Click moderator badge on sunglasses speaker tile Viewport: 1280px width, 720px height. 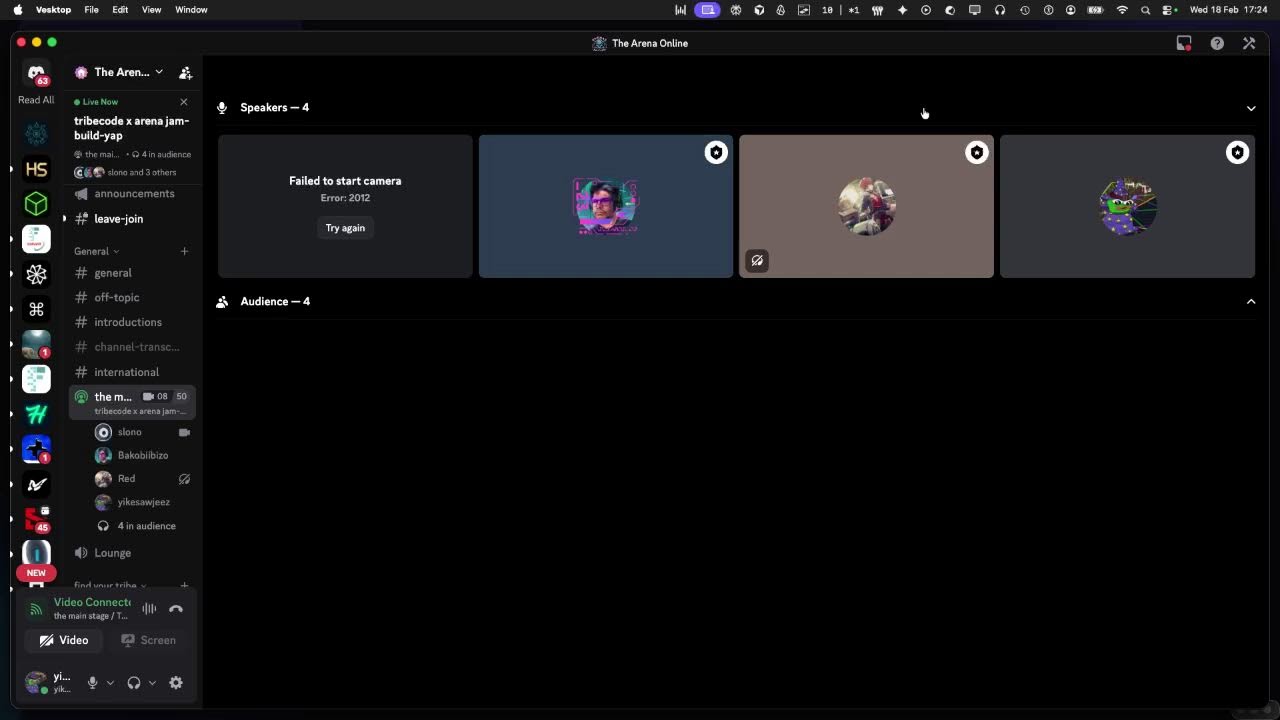coord(716,152)
